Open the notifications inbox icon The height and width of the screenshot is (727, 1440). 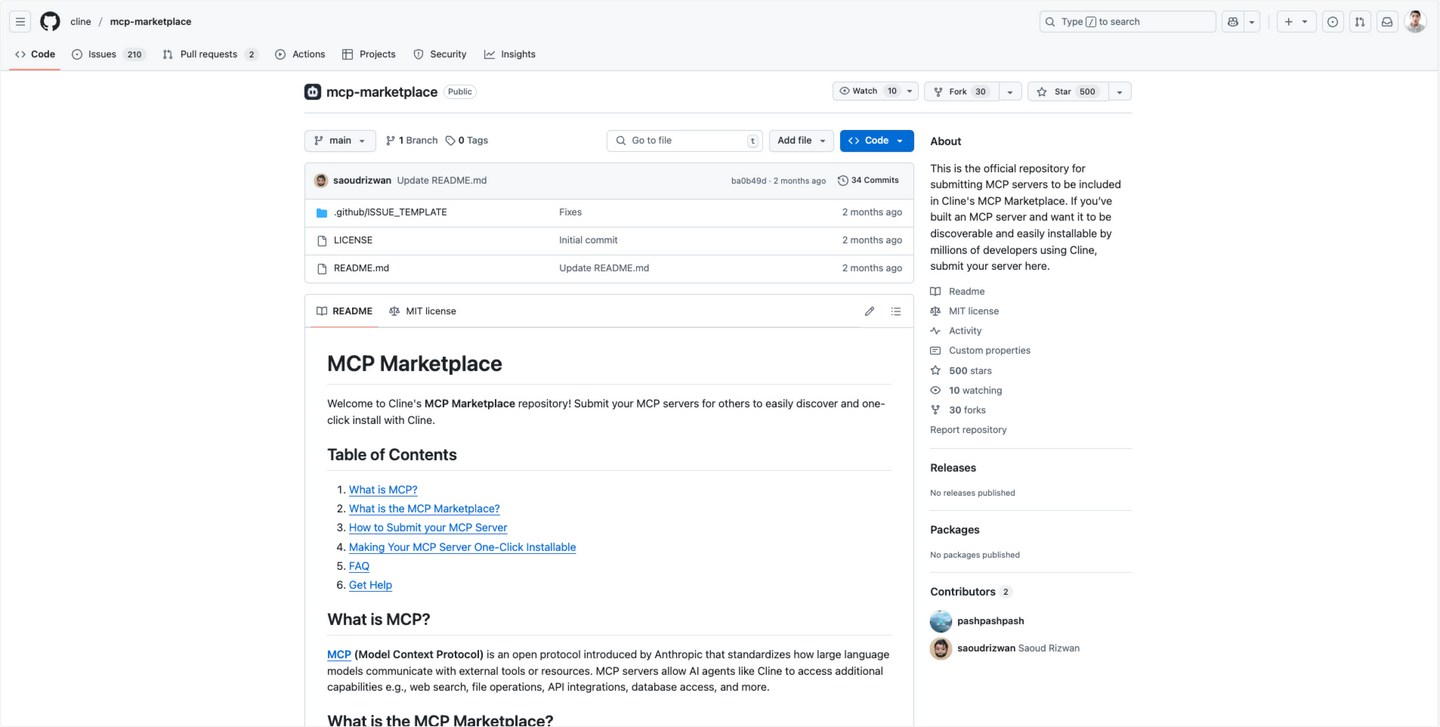click(x=1387, y=21)
